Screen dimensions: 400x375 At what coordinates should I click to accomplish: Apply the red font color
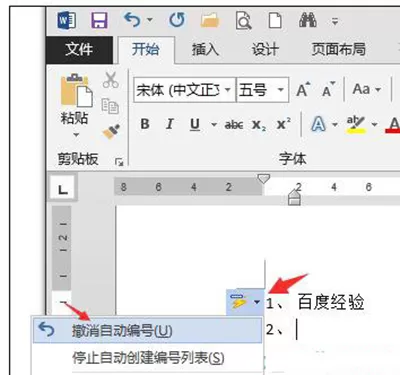[x=393, y=125]
